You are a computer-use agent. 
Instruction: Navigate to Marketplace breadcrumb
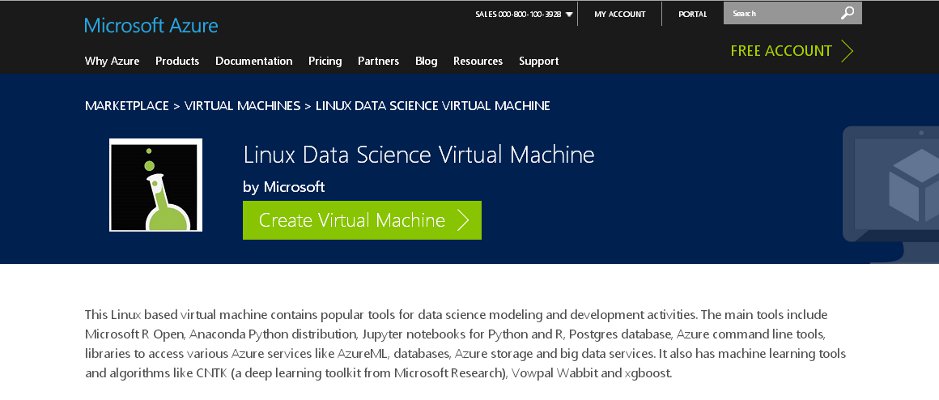click(x=127, y=105)
